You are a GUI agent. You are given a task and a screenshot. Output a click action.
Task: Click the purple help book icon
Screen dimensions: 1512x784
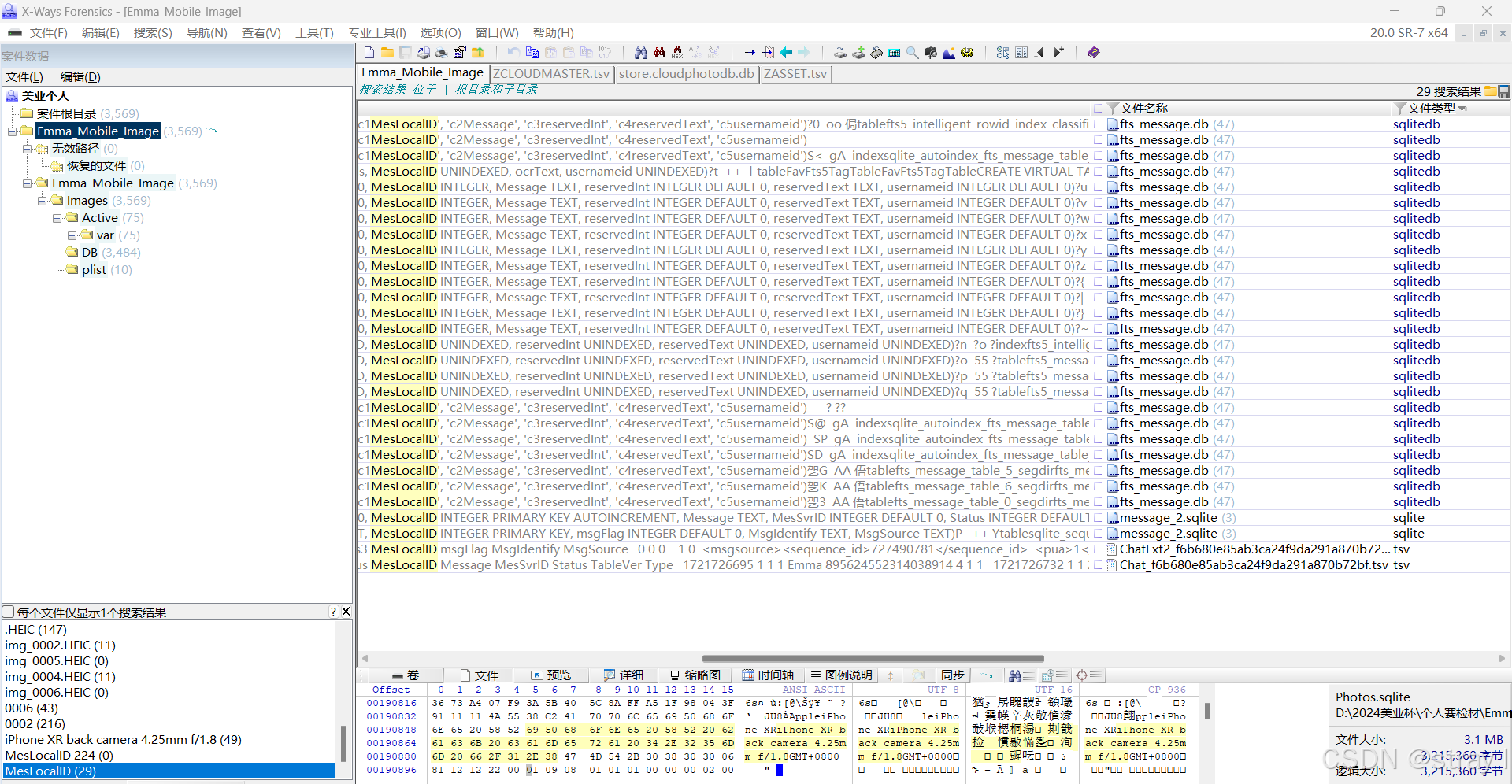(1093, 53)
